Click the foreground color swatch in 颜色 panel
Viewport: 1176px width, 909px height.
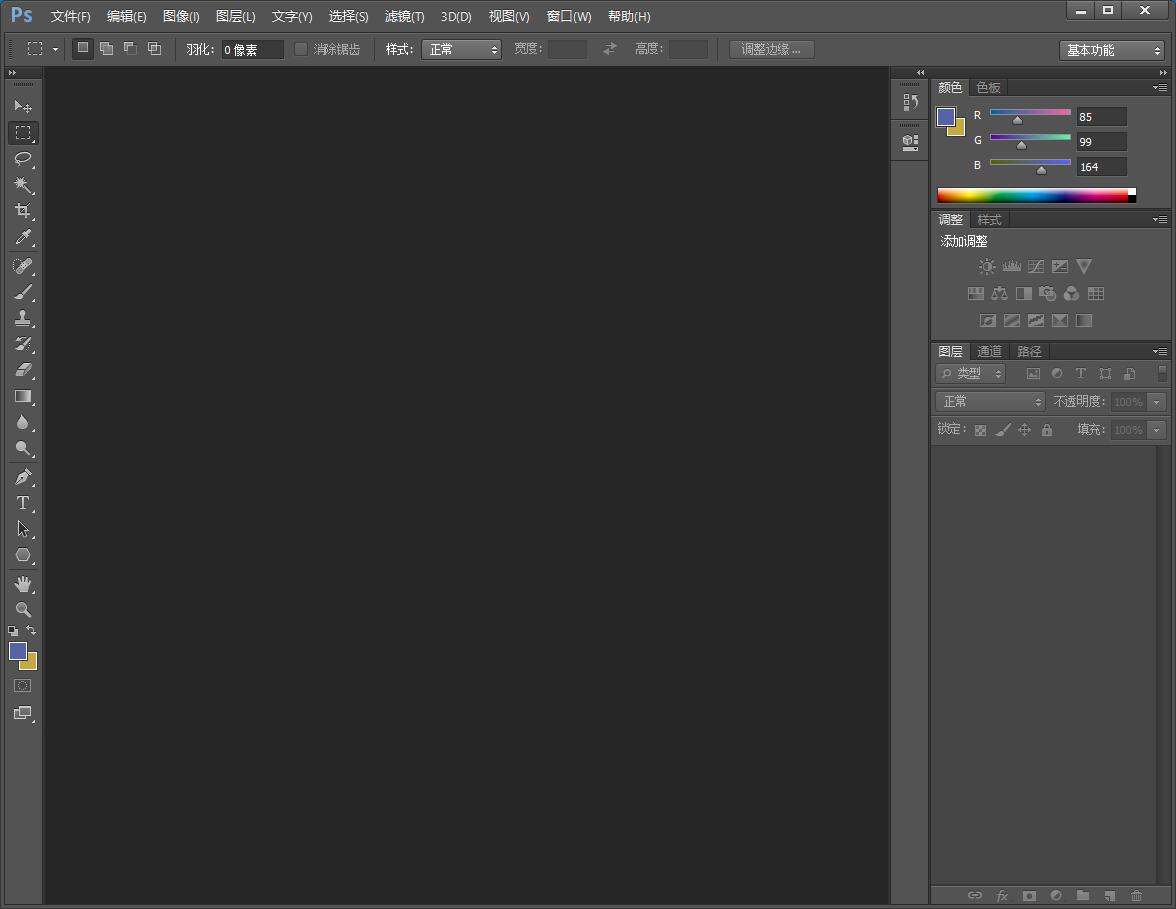(945, 116)
